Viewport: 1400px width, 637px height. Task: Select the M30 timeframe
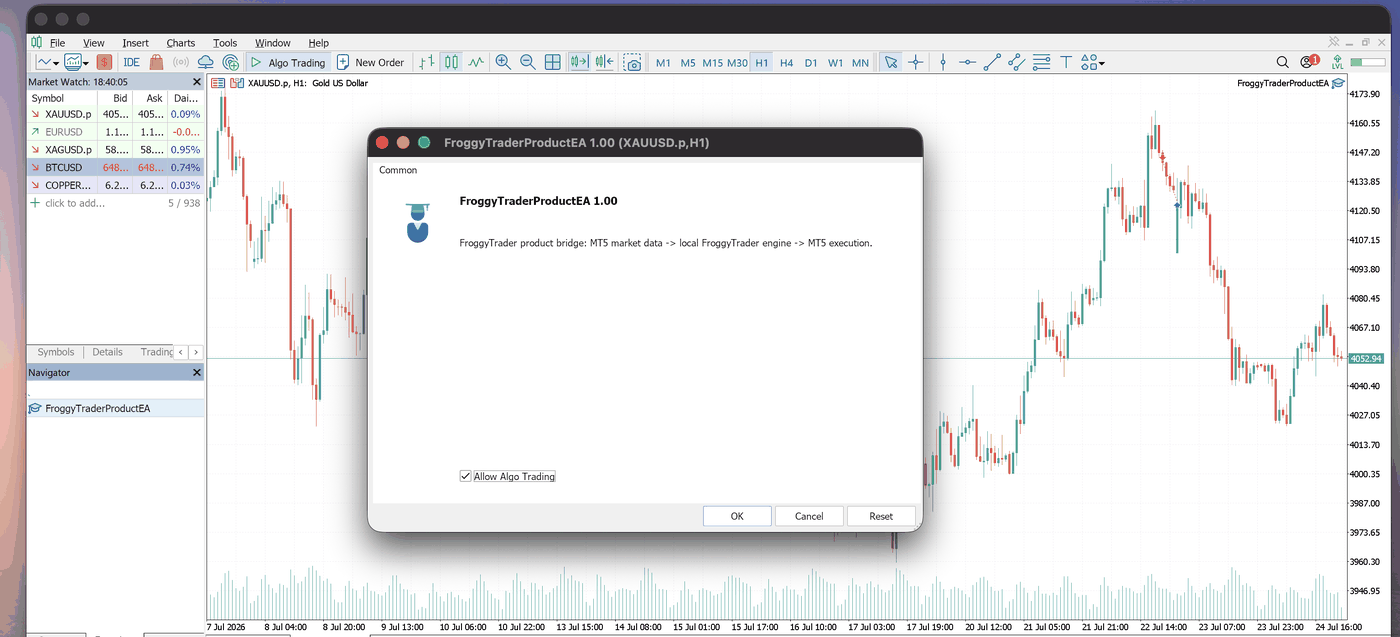pos(737,62)
